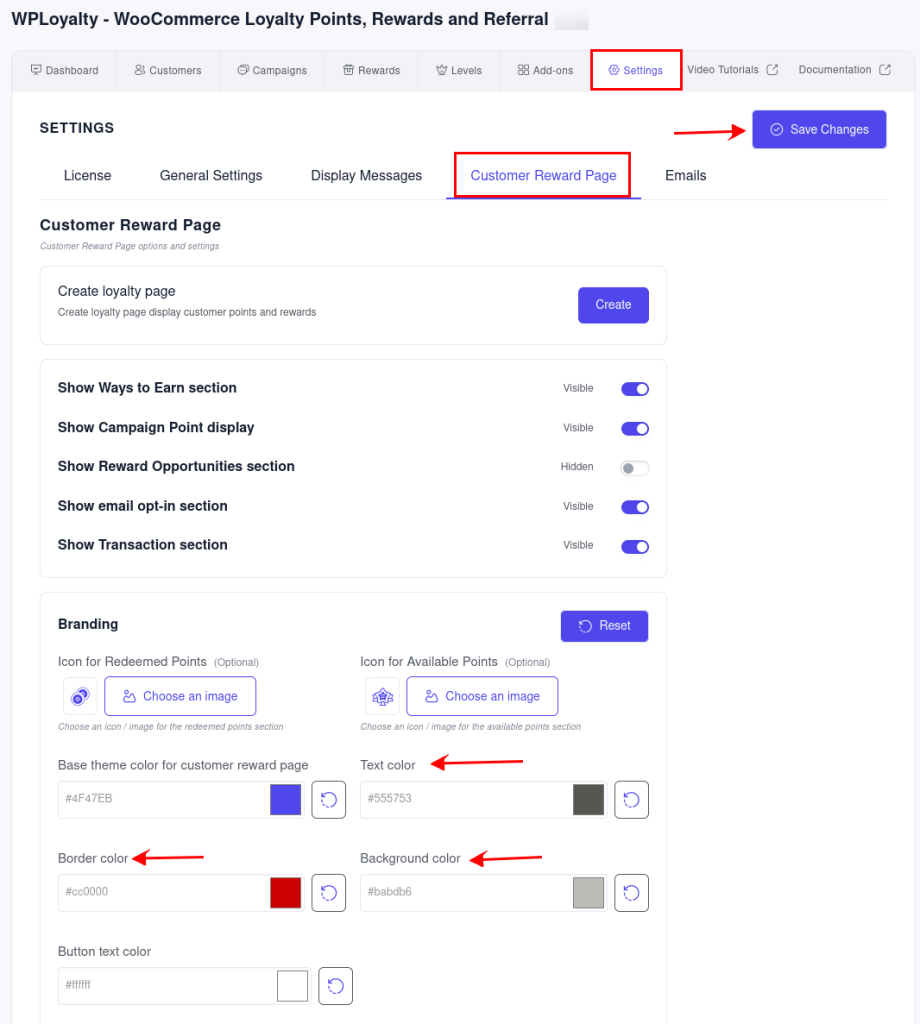Viewport: 920px width, 1024px height.
Task: Open Video Tutorials link
Action: (x=733, y=70)
